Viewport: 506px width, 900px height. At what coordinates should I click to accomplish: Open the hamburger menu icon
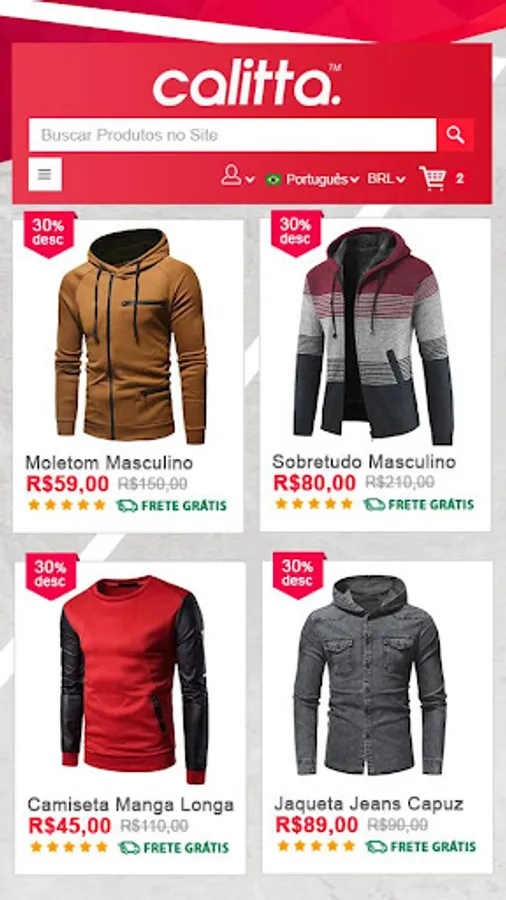click(x=45, y=174)
